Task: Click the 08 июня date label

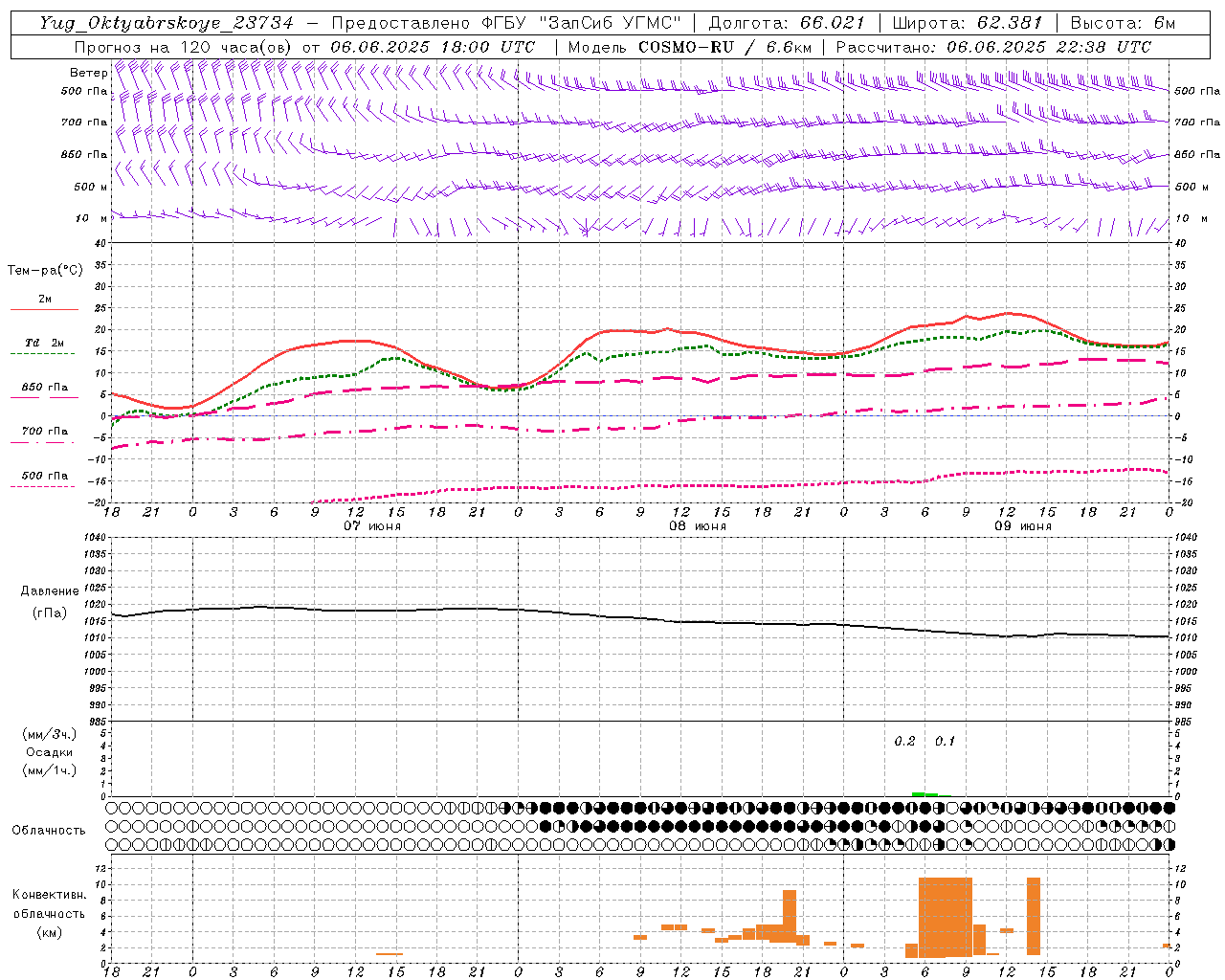Action: click(x=698, y=526)
